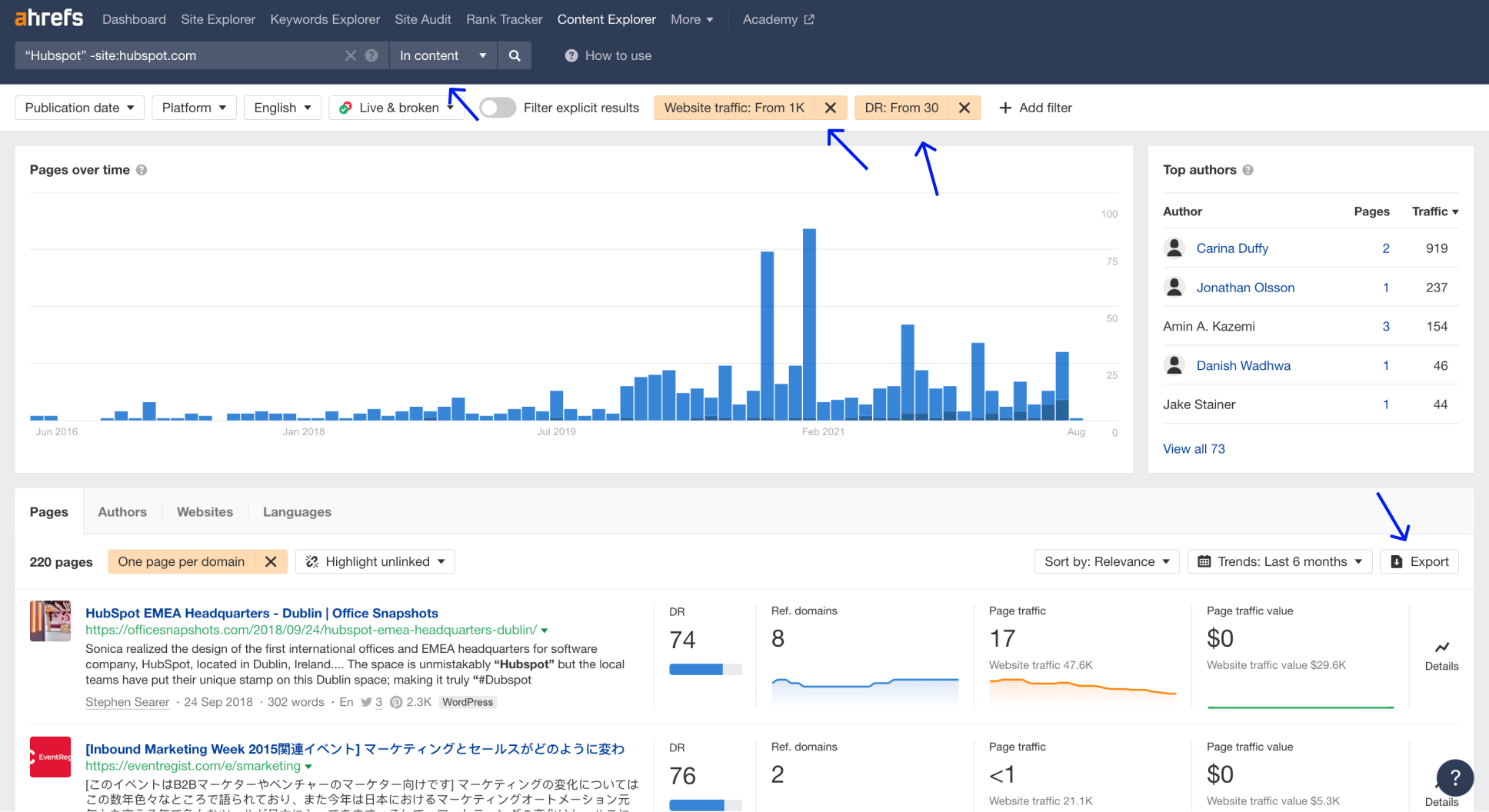Open the Platform filter dropdown
Screen dimensions: 1489x812
194,108
